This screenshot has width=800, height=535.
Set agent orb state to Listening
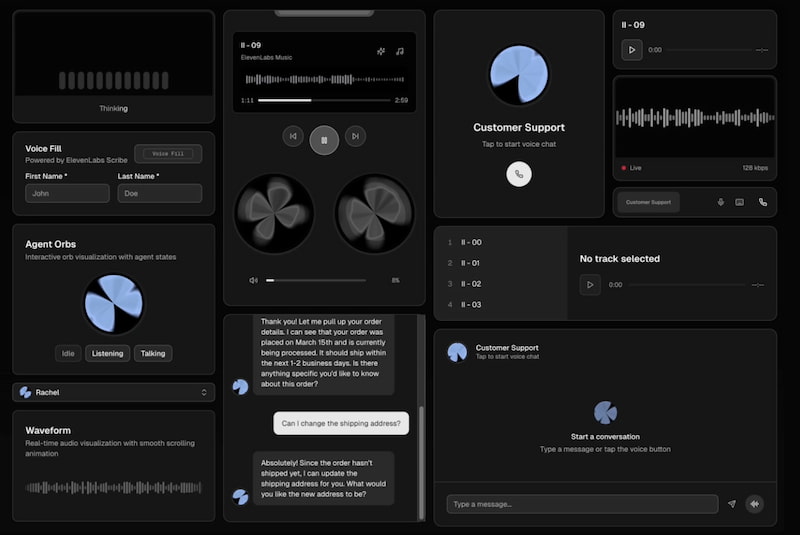[107, 353]
